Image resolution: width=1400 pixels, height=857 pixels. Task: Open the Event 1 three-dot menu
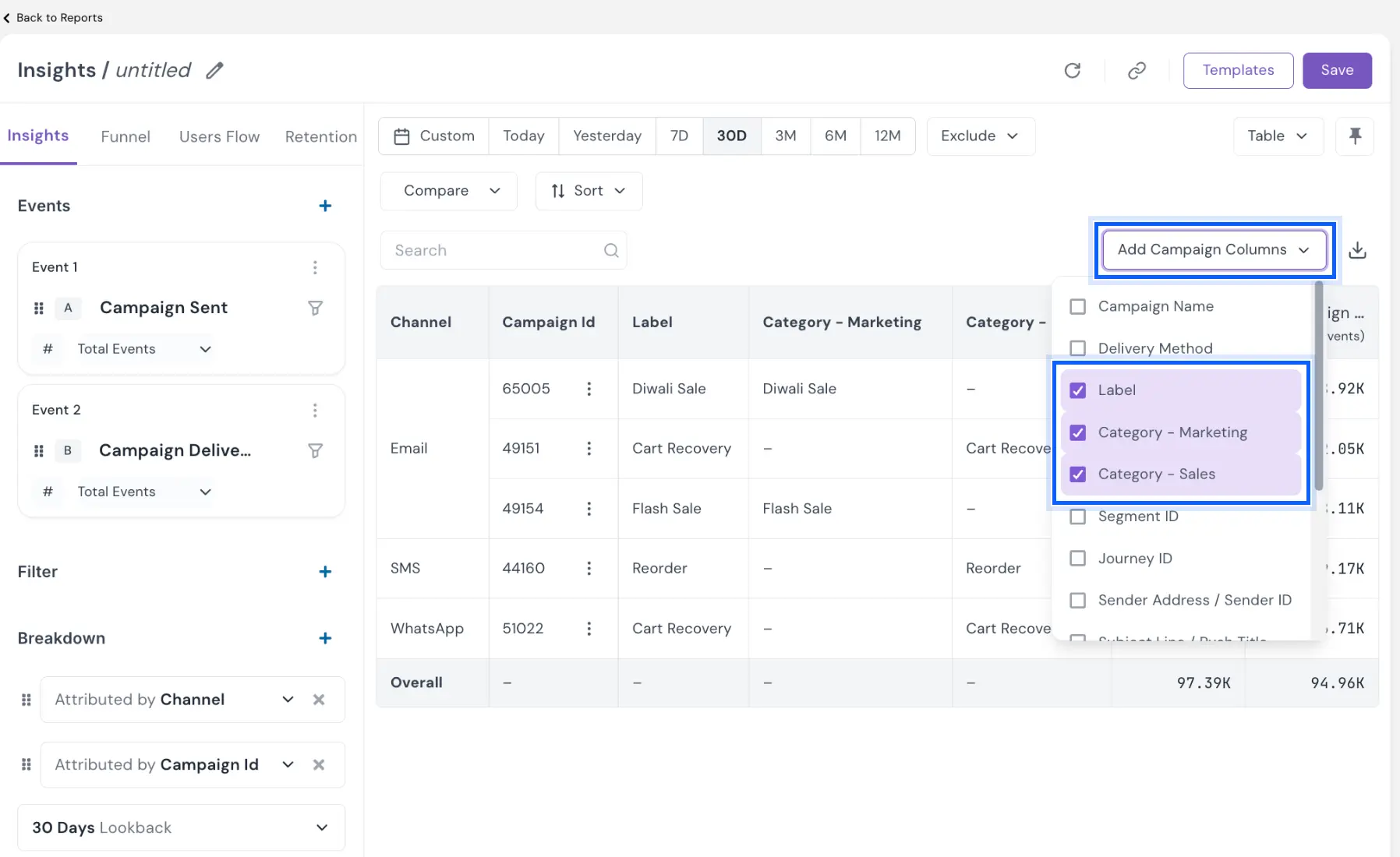[x=315, y=267]
